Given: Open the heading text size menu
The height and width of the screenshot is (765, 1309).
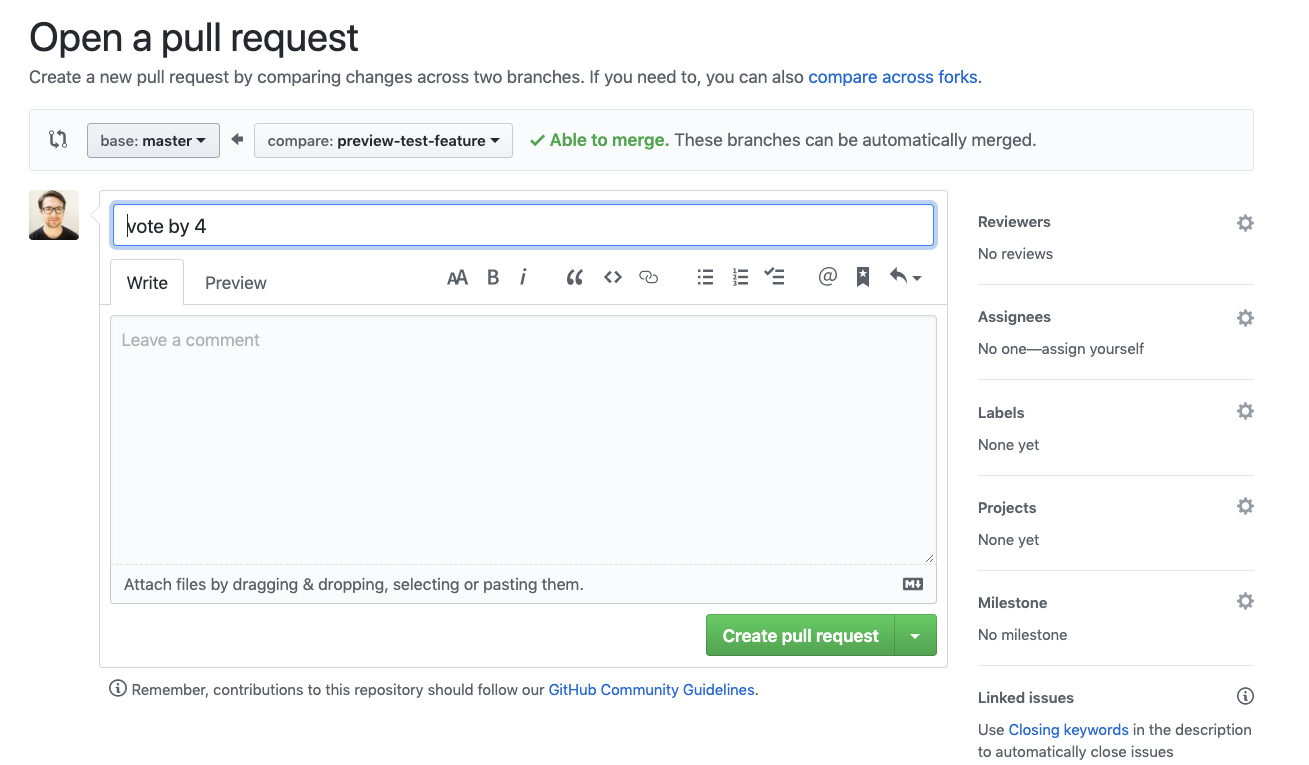Looking at the screenshot, I should (457, 277).
